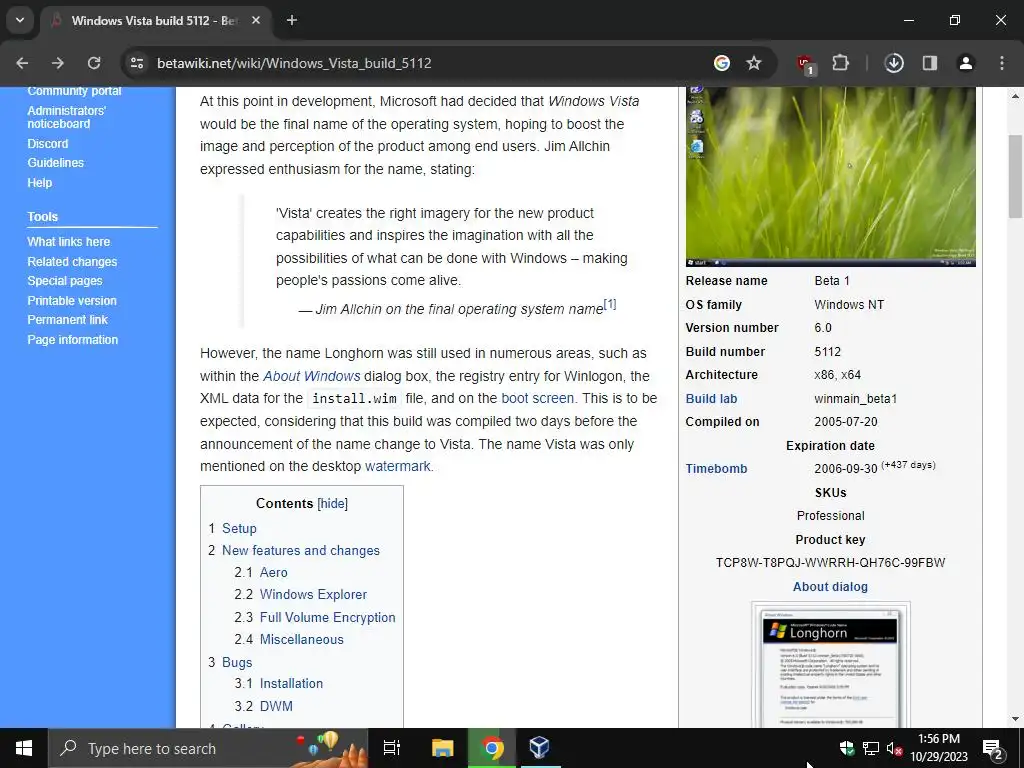Screen dimensions: 1024x768
Task: Open the uBlock extension icon
Action: [x=806, y=64]
